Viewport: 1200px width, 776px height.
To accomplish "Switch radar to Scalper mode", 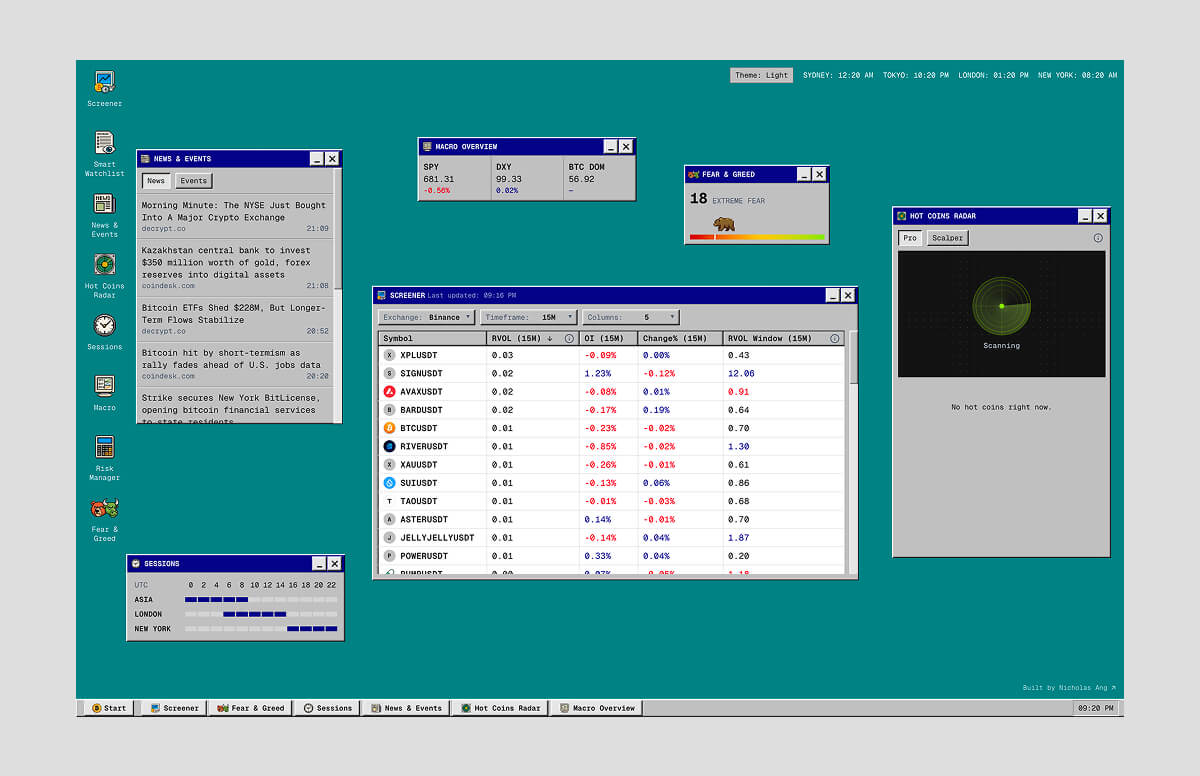I will 947,238.
